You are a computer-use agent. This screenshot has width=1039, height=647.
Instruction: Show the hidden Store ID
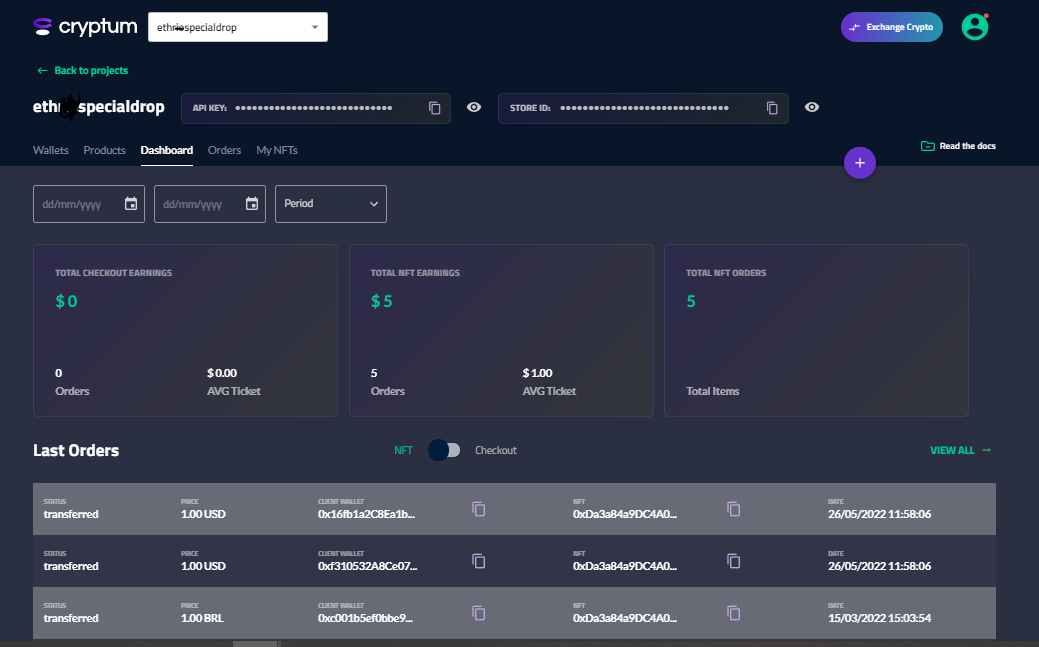pos(812,108)
